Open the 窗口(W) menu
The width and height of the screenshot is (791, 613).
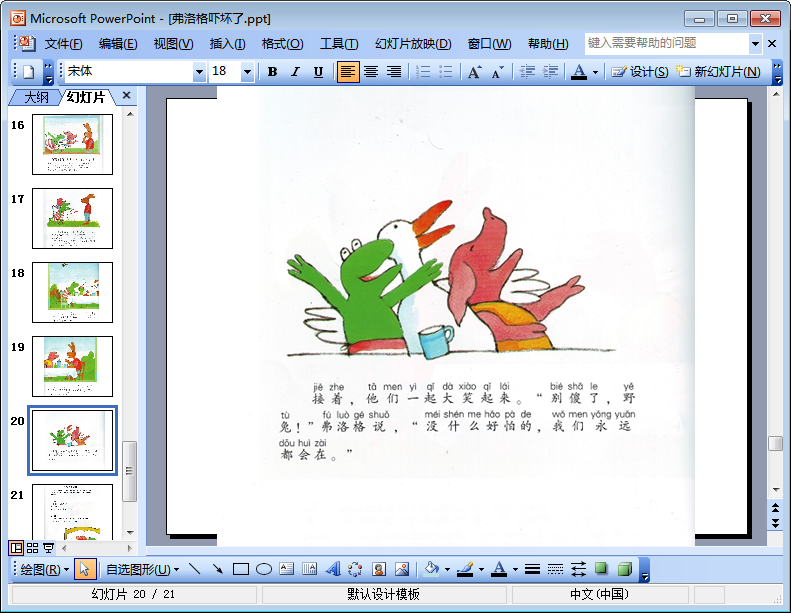pyautogui.click(x=489, y=44)
